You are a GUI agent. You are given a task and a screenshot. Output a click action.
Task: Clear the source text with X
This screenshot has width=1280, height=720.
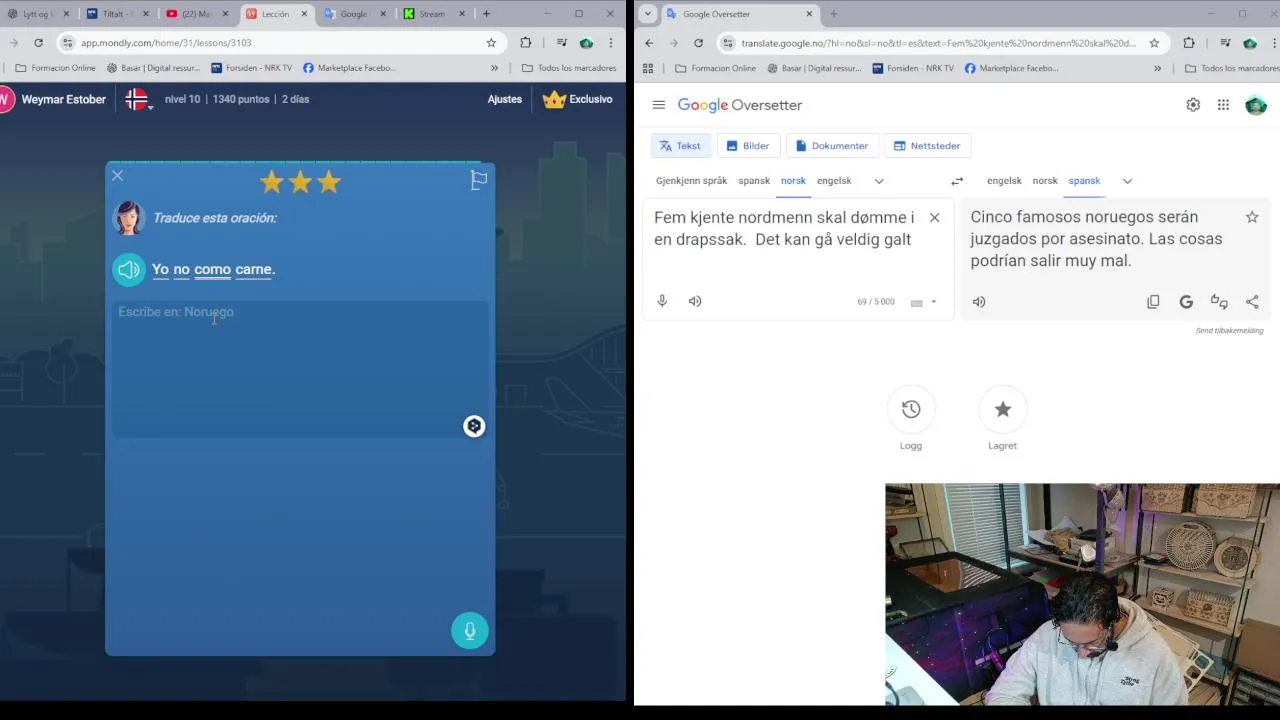coord(934,217)
